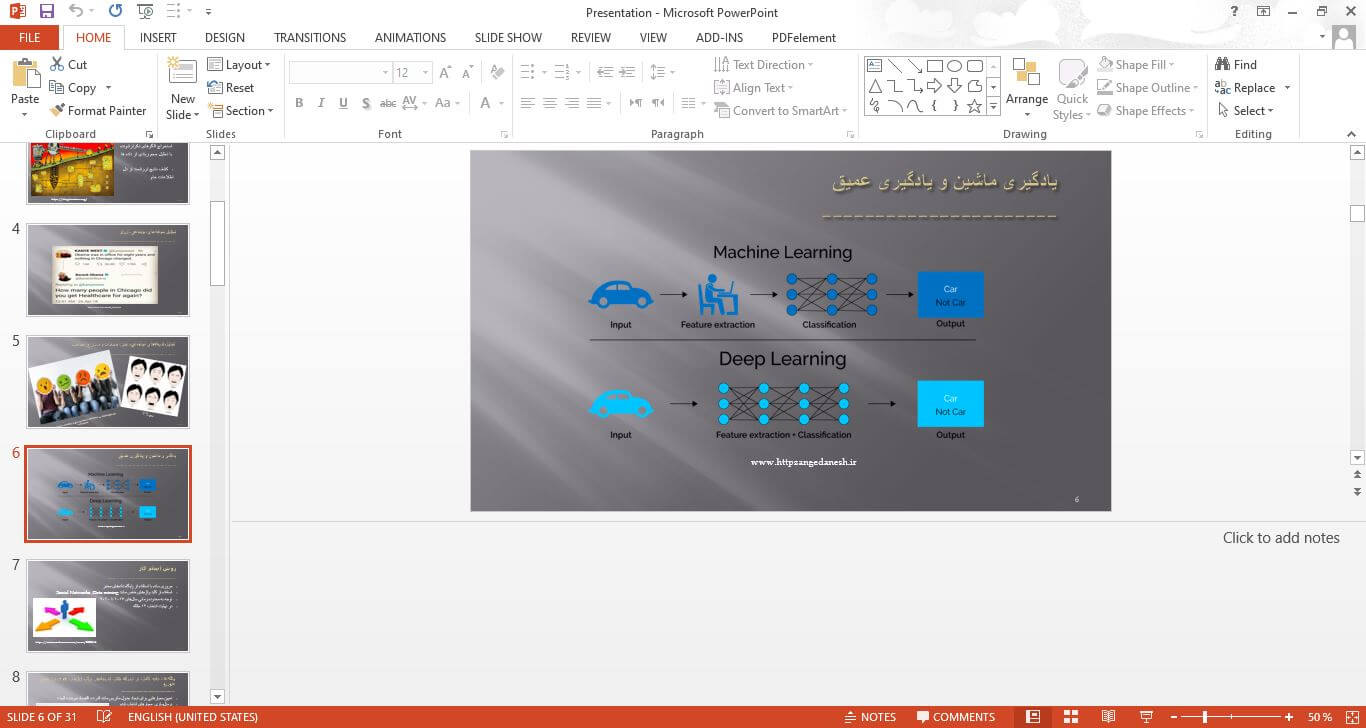The height and width of the screenshot is (728, 1366).
Task: Select slide 7 thumbnail
Action: point(108,606)
